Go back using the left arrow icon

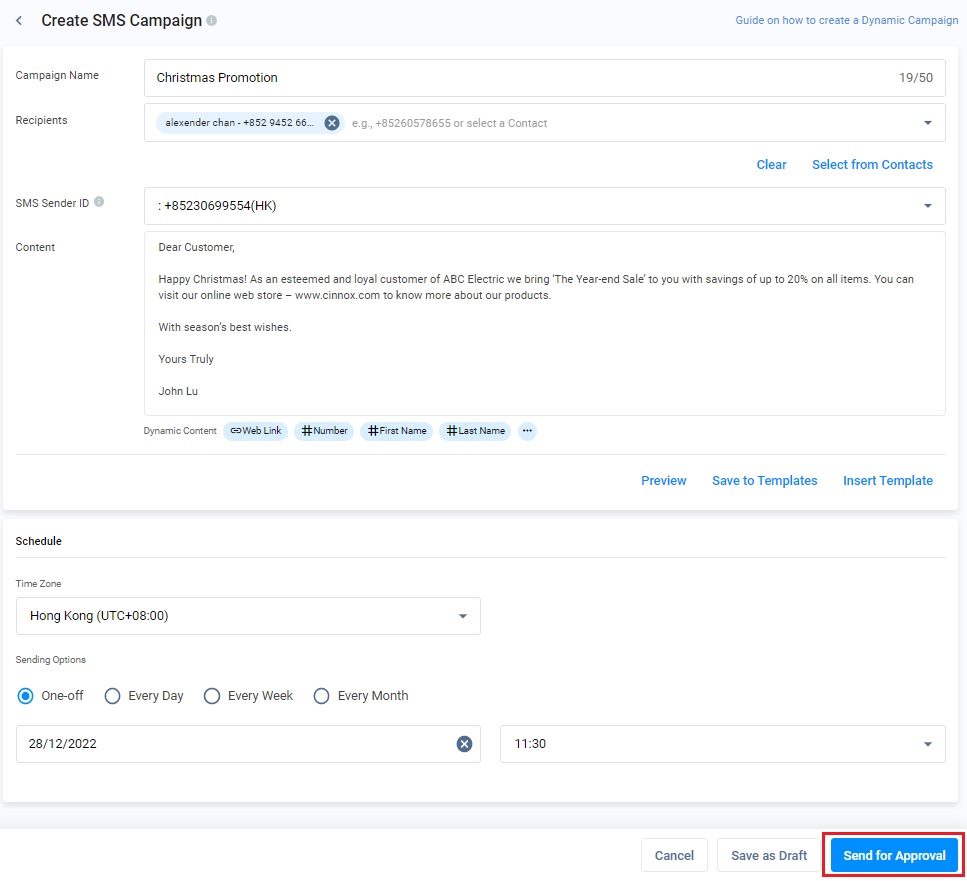(x=19, y=20)
